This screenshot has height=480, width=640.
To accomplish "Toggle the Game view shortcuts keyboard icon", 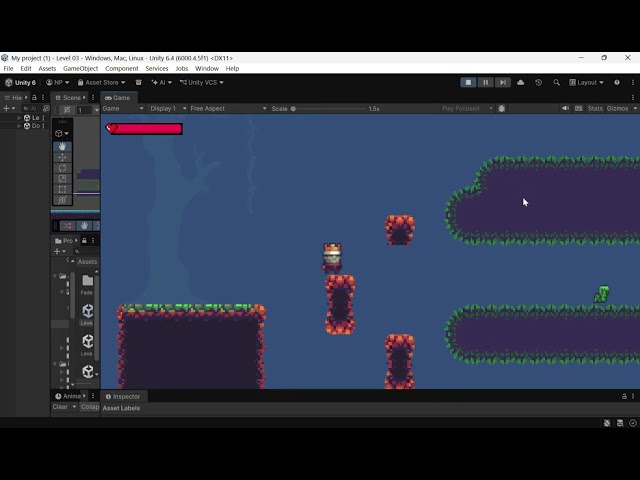I will [578, 109].
